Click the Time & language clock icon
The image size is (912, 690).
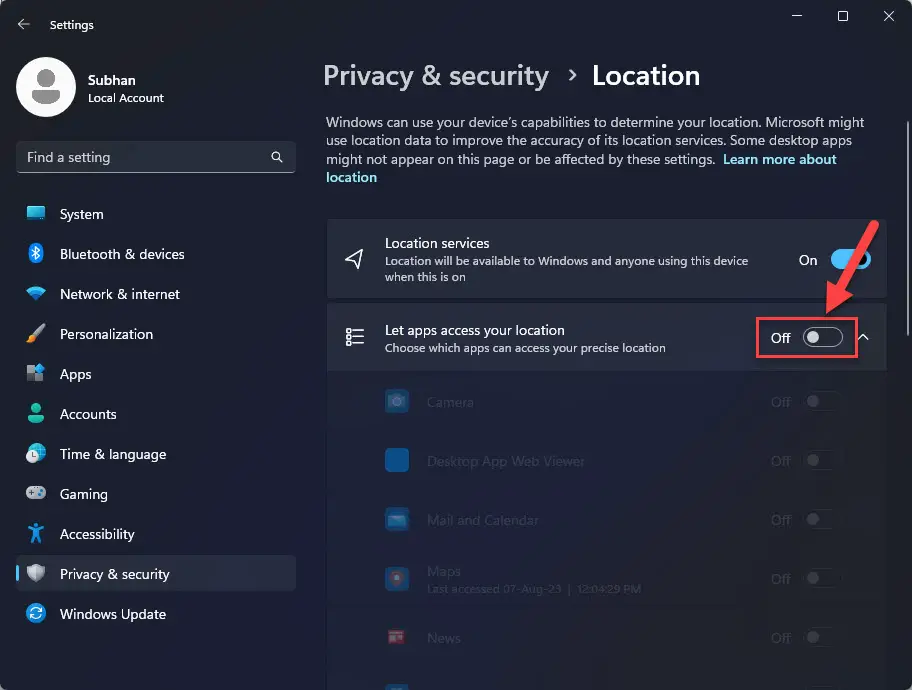[x=36, y=453]
